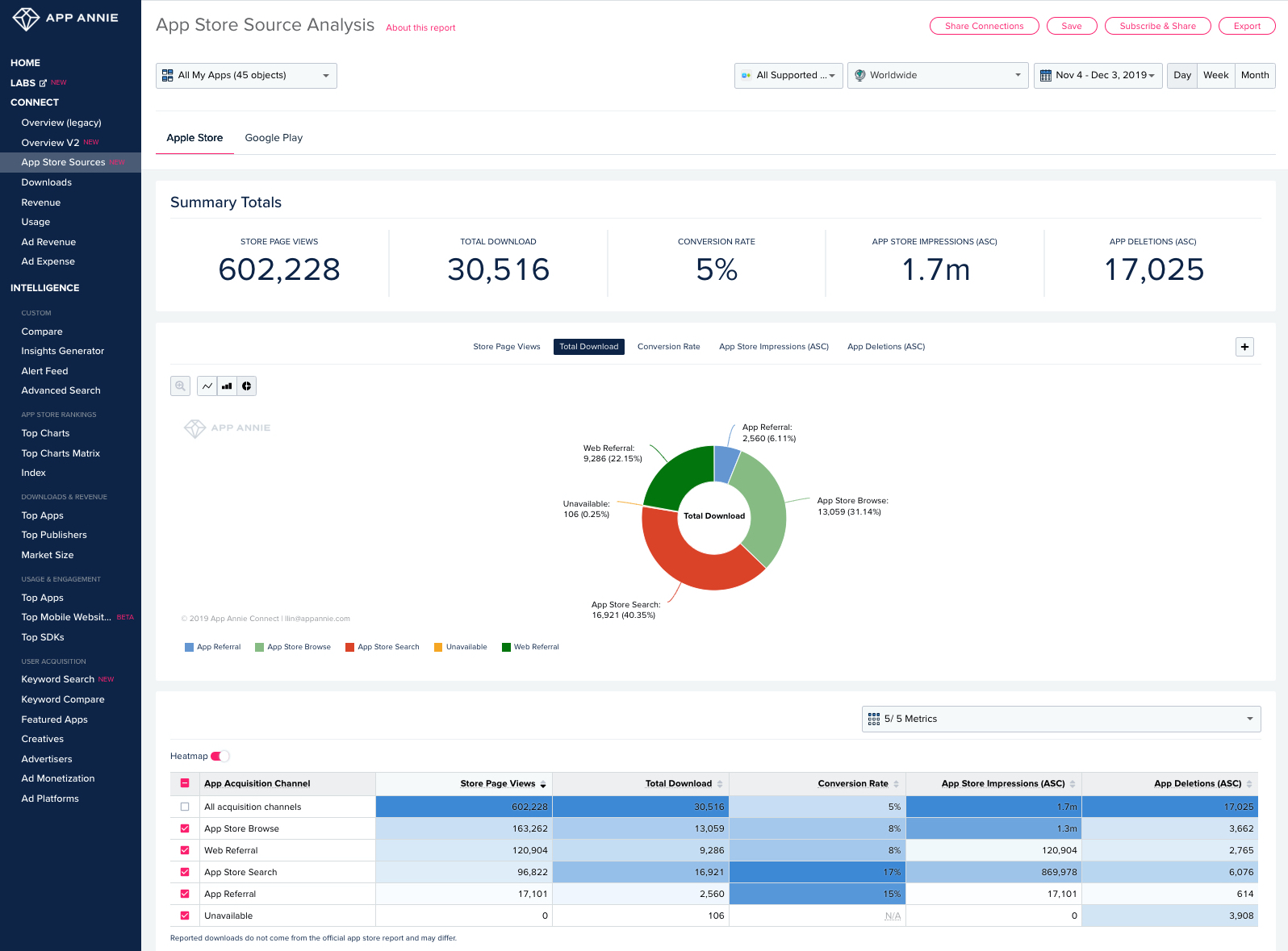Image resolution: width=1288 pixels, height=951 pixels.
Task: Open the All My Apps dropdown
Action: coord(246,76)
